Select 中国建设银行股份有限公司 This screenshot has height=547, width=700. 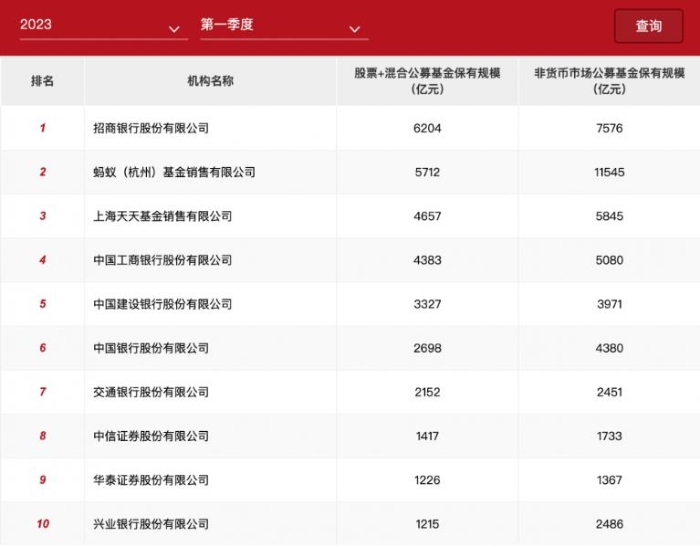click(x=162, y=304)
